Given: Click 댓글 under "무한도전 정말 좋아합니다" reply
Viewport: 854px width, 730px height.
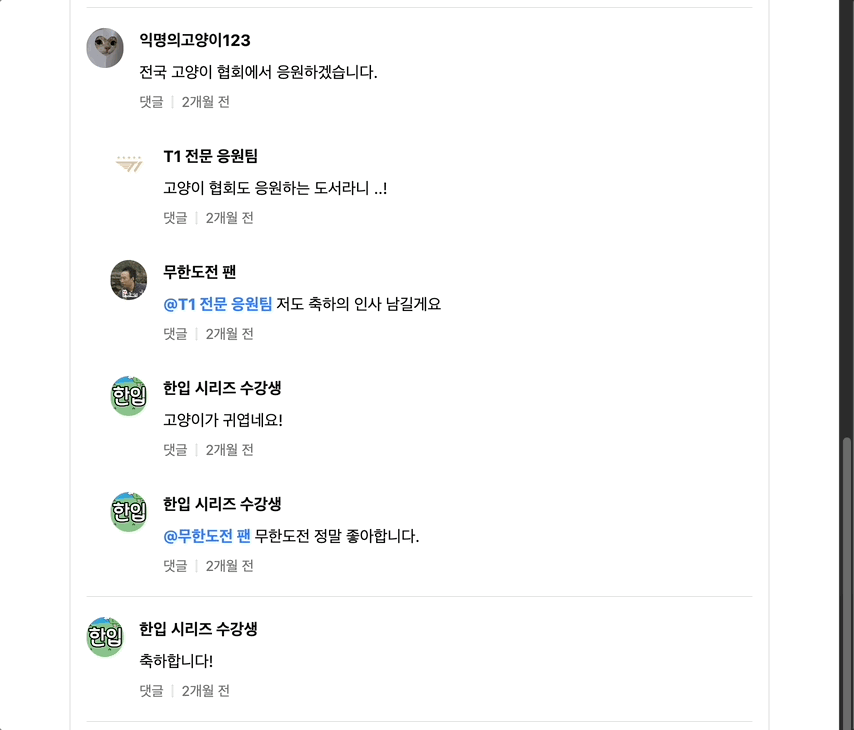Looking at the screenshot, I should coord(175,566).
